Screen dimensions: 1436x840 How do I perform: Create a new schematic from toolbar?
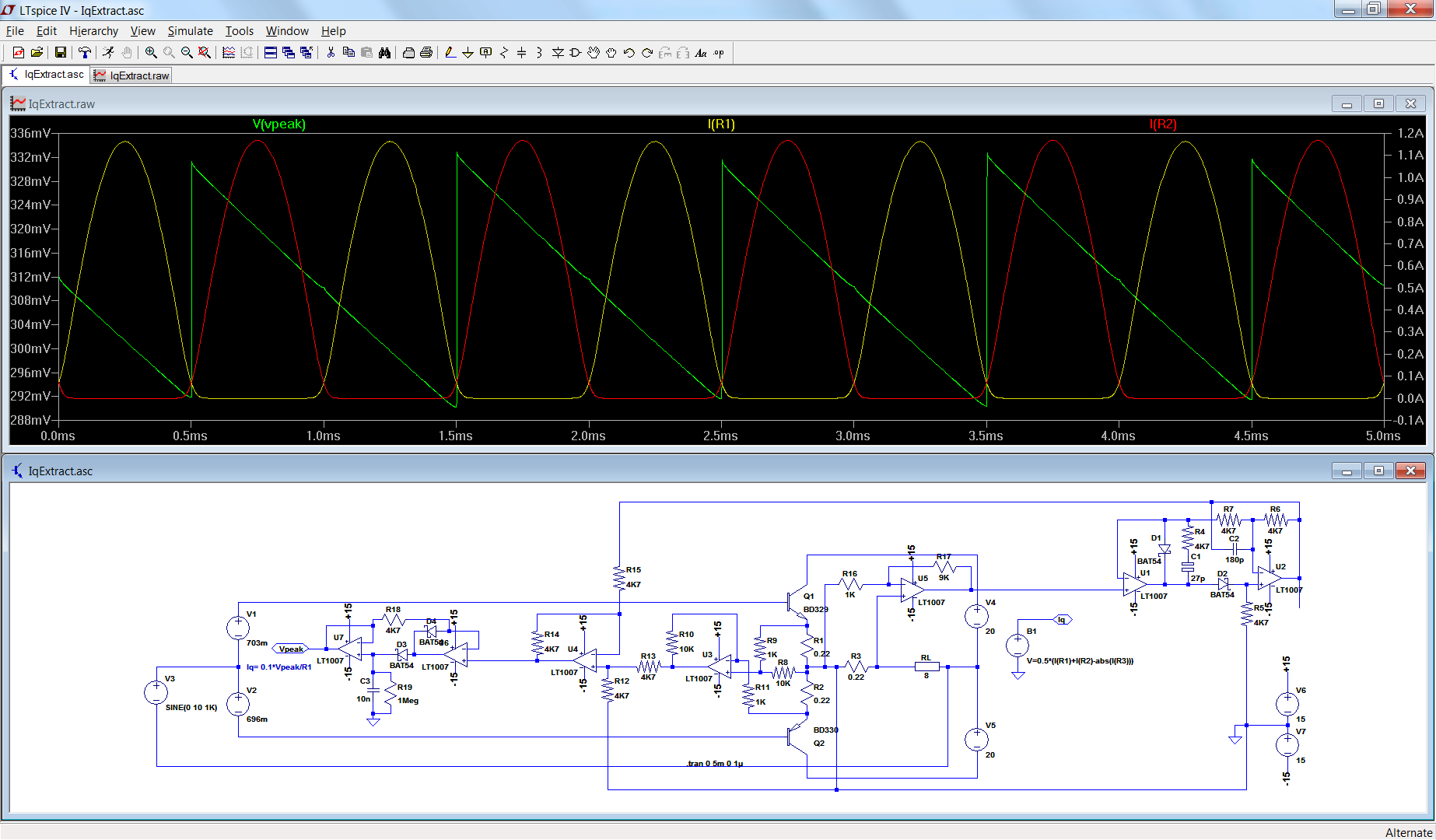tap(18, 52)
